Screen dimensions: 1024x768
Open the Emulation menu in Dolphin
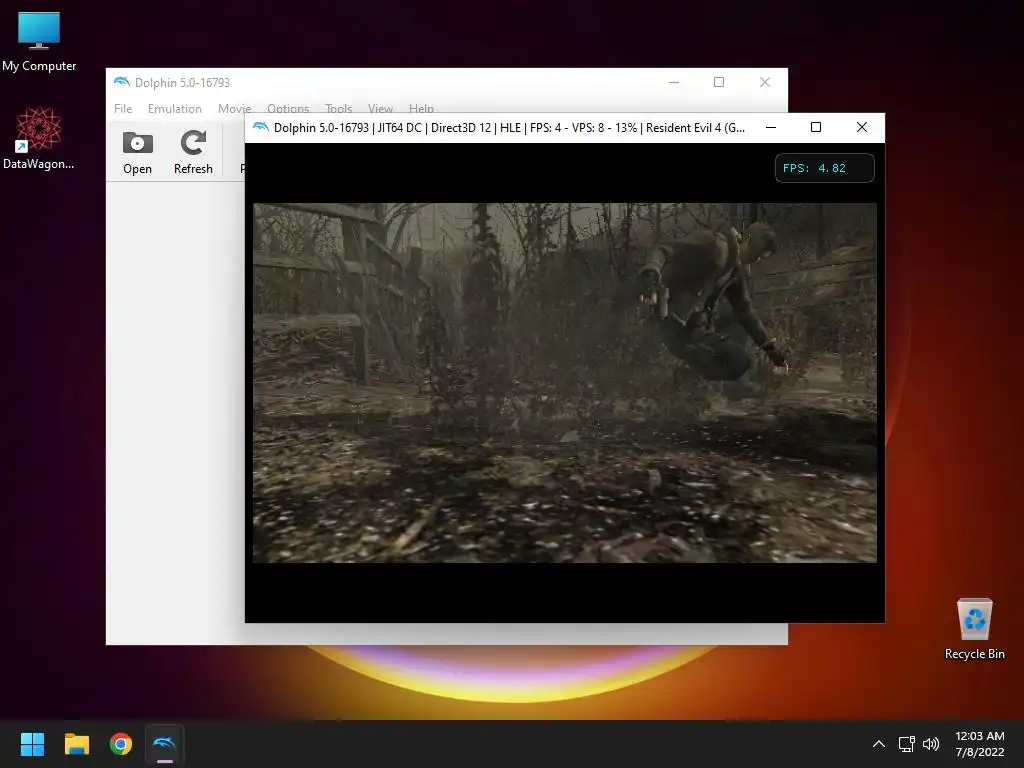pos(174,108)
